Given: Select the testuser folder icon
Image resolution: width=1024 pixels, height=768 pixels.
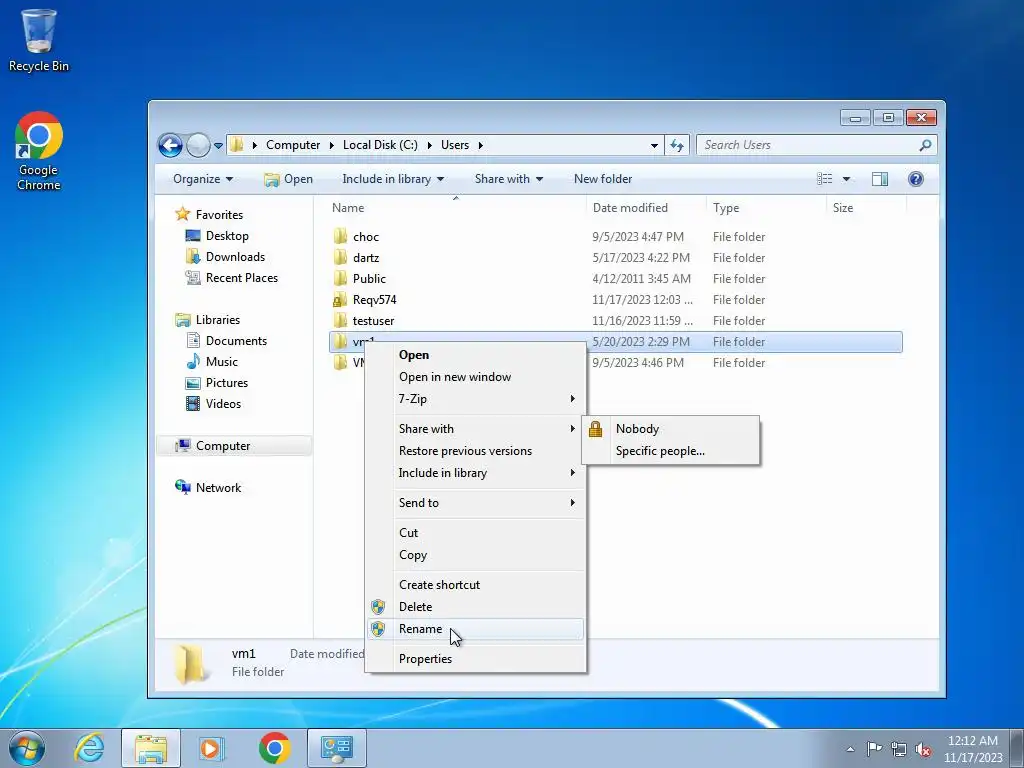Looking at the screenshot, I should (x=340, y=321).
